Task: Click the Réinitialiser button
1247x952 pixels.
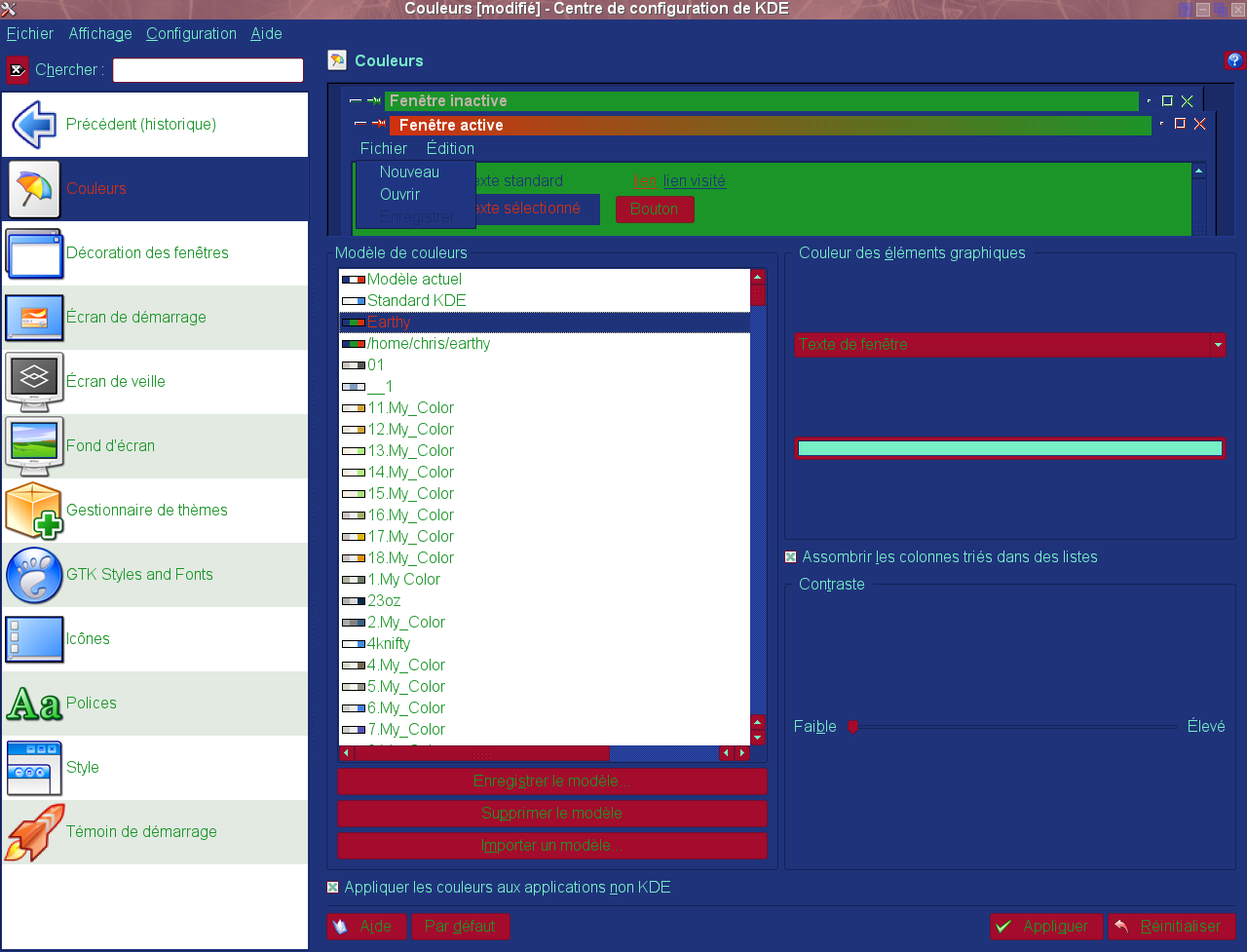Action: [1172, 927]
